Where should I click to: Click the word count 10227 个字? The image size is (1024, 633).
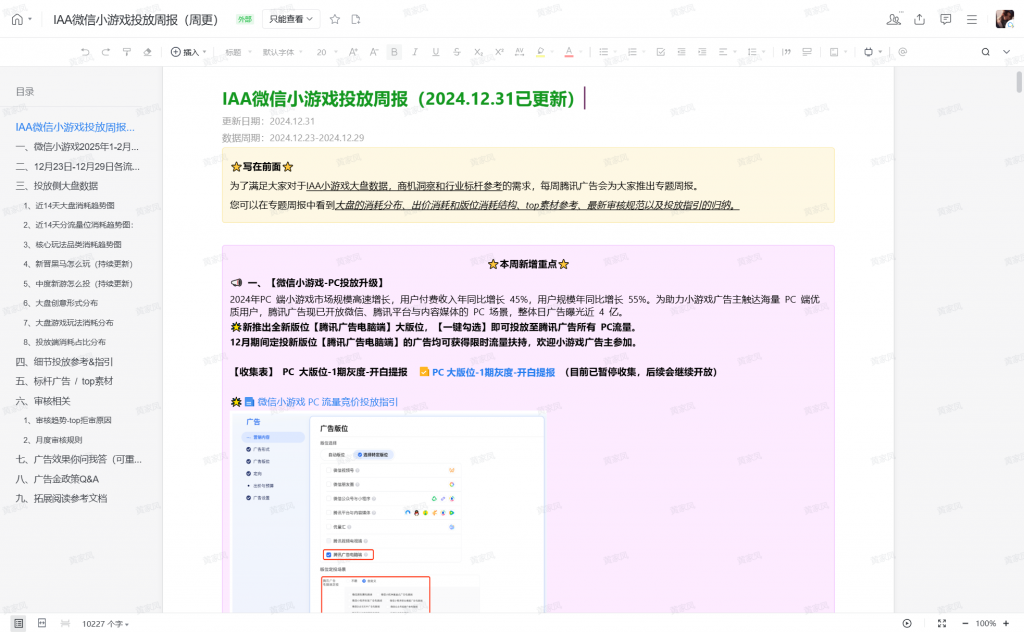(x=105, y=624)
